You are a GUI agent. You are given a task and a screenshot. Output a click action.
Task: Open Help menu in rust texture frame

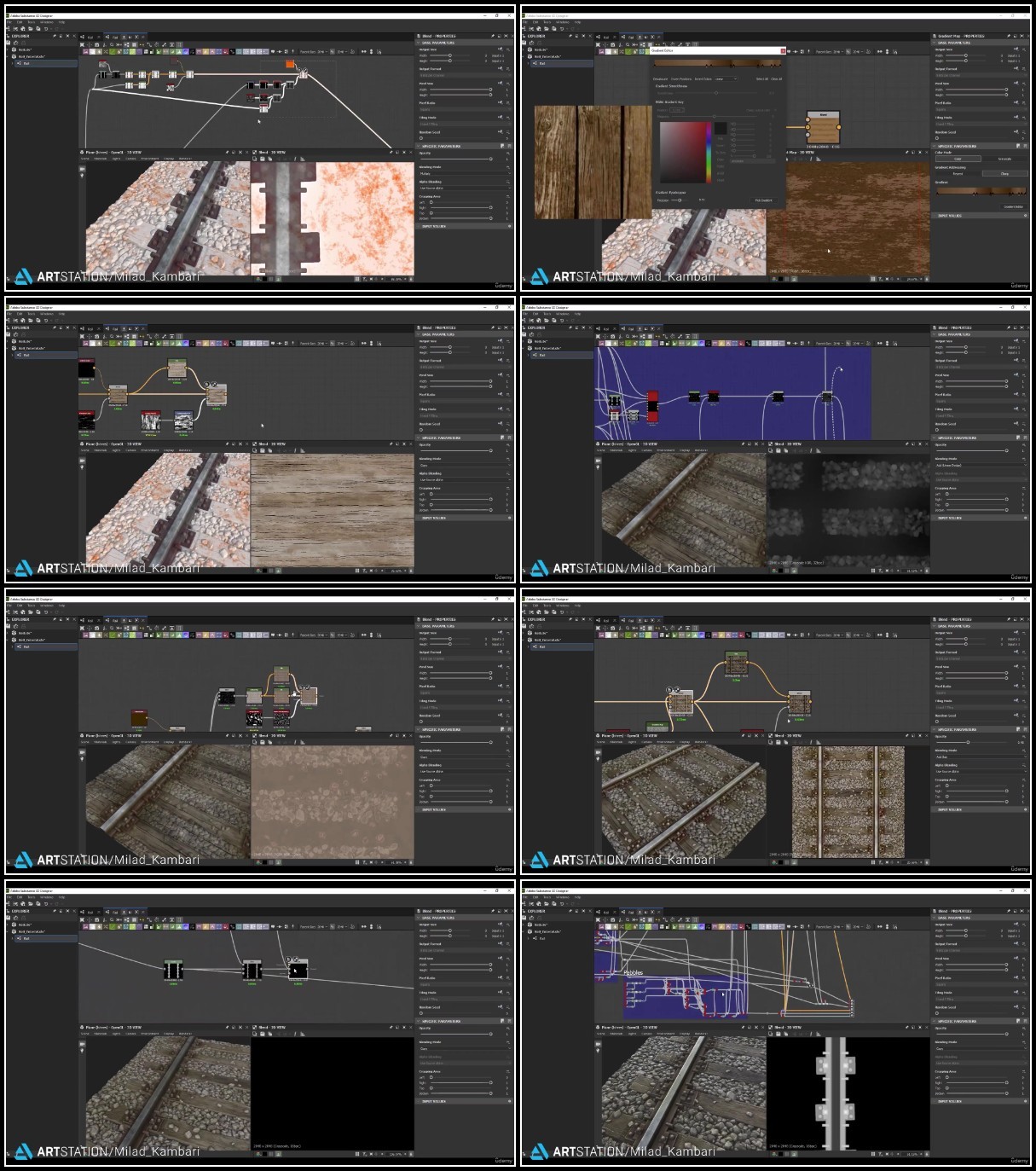click(x=61, y=22)
